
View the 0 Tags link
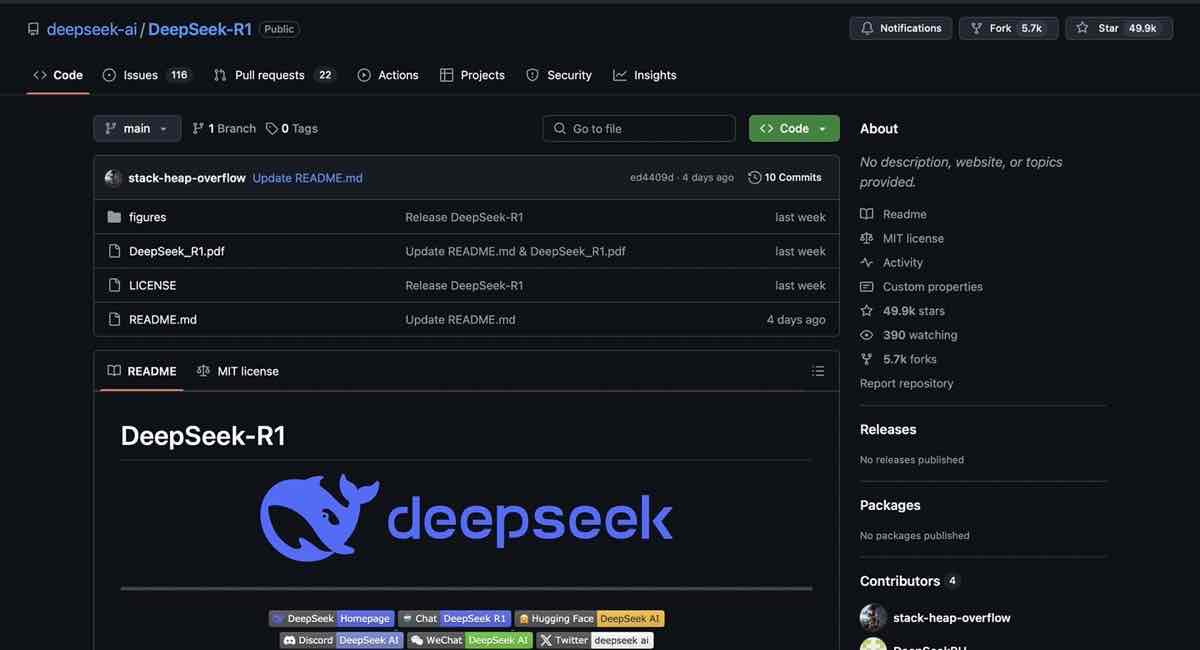click(292, 128)
